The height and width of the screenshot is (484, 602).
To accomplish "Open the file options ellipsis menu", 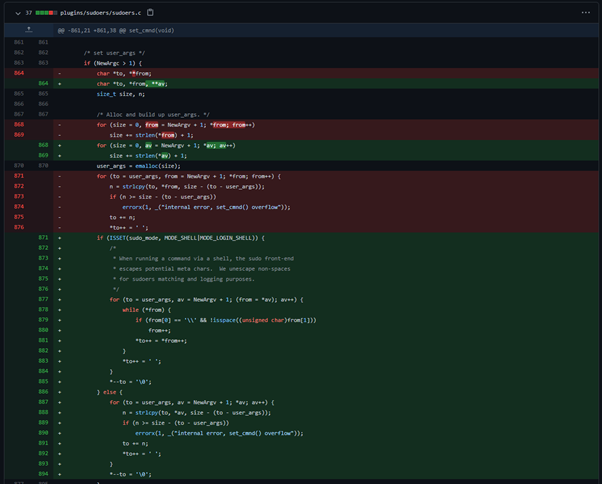I will pyautogui.click(x=586, y=13).
